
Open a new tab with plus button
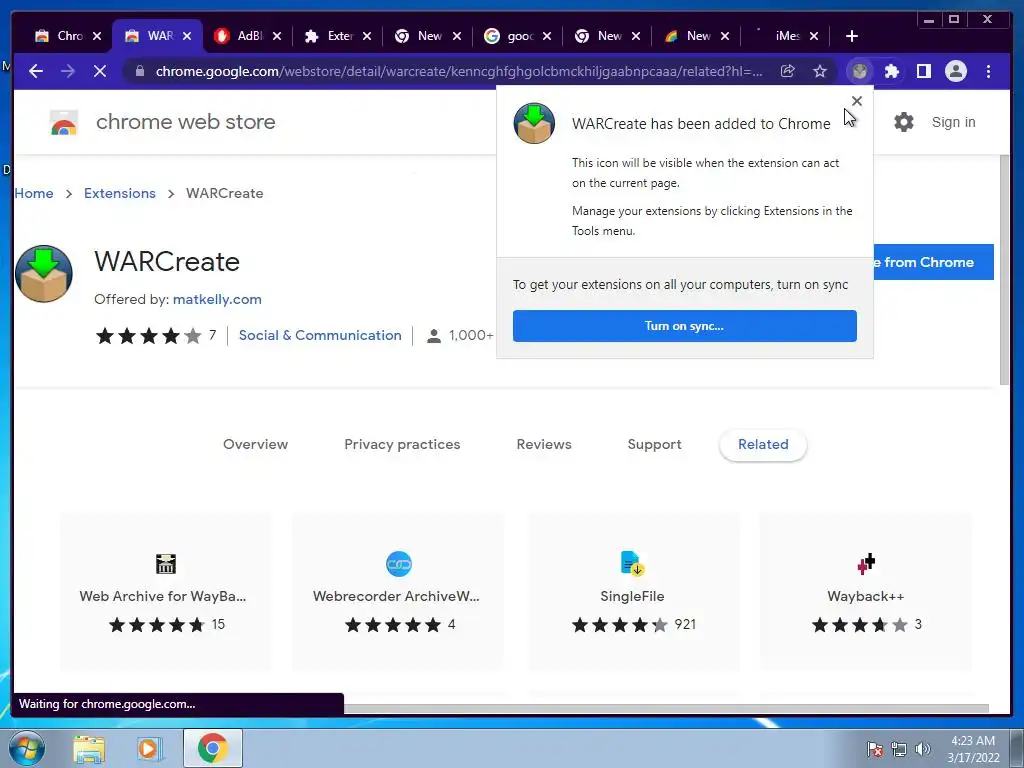click(x=852, y=36)
